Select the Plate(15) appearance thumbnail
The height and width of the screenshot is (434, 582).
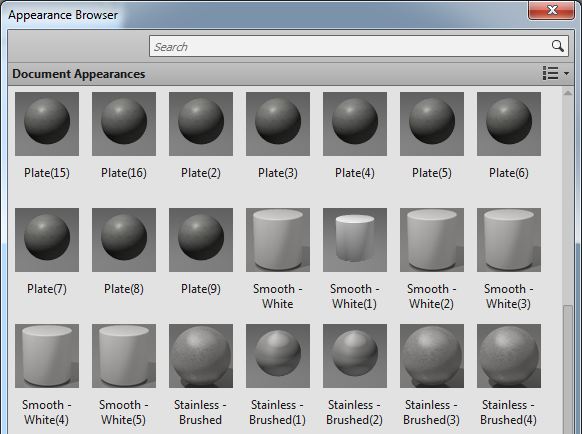click(47, 124)
